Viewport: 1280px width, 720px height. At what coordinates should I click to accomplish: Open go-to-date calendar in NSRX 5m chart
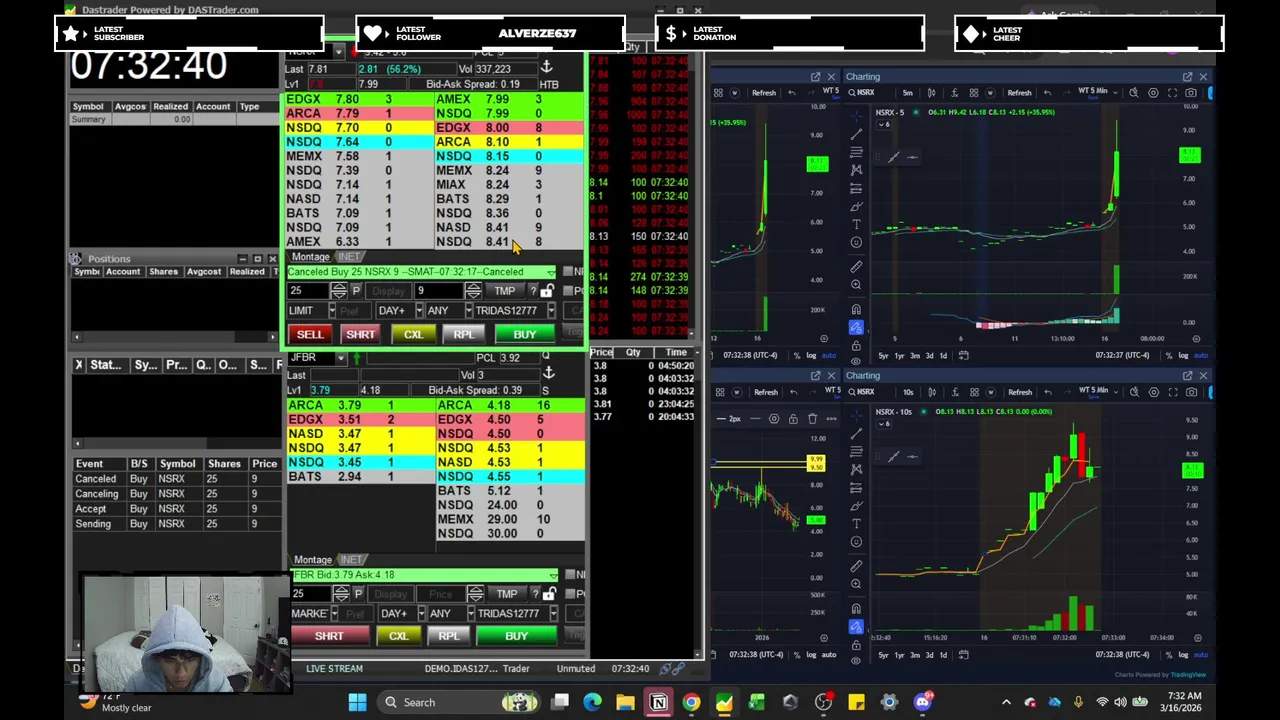coord(963,355)
